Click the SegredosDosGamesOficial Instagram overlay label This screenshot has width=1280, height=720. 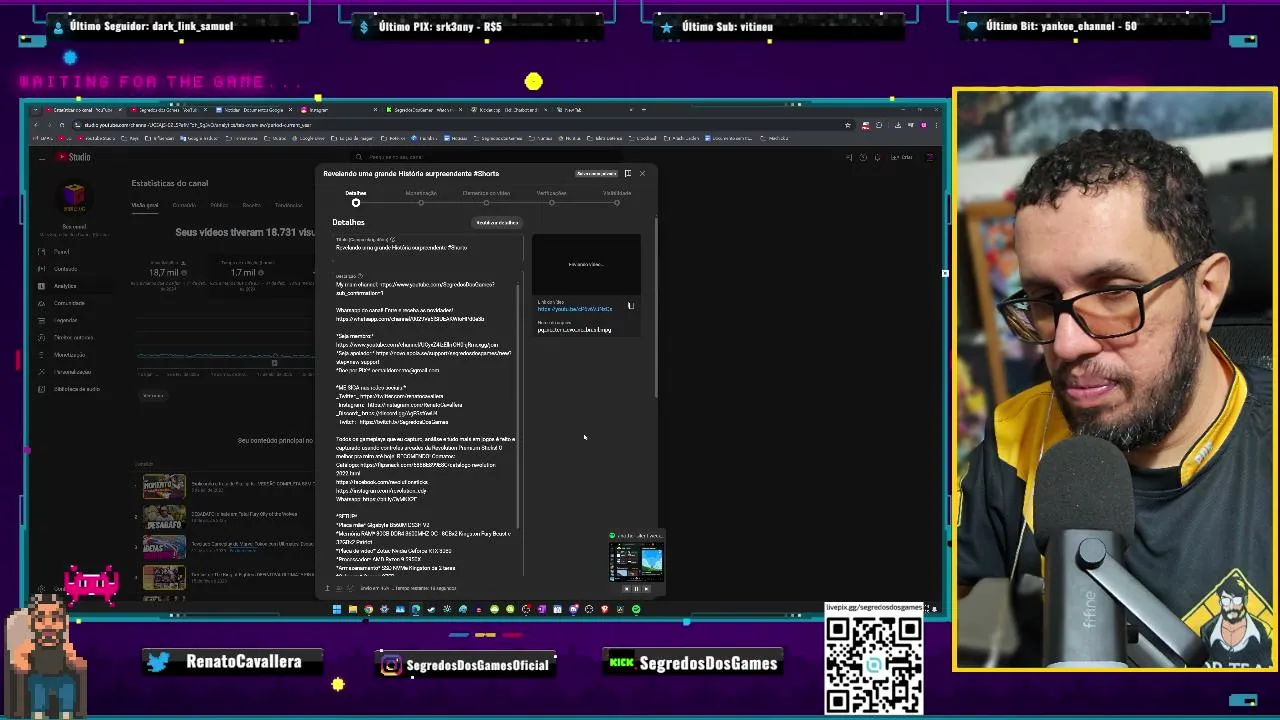point(463,664)
